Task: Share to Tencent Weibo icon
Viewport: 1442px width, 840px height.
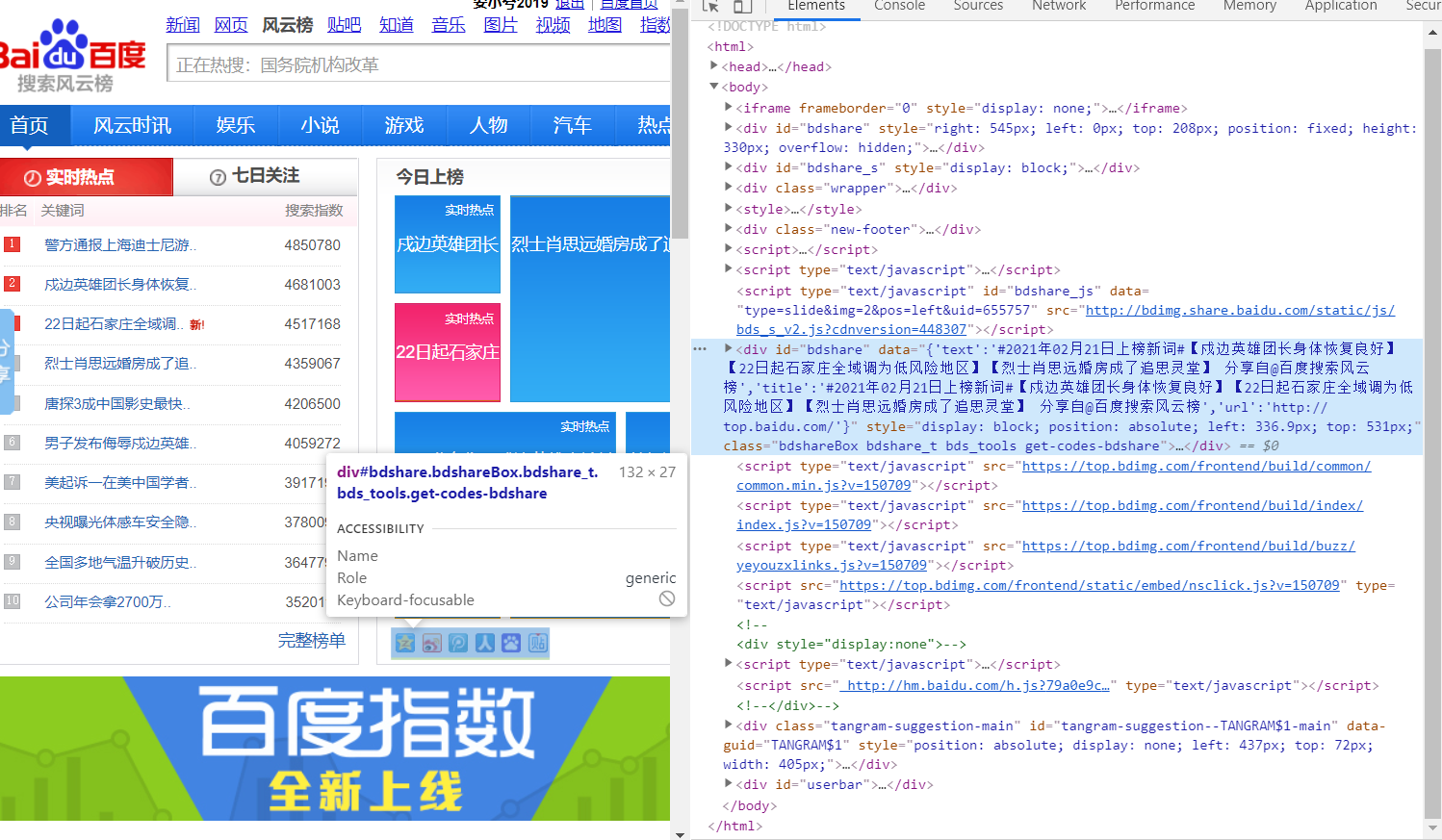Action: click(x=458, y=643)
